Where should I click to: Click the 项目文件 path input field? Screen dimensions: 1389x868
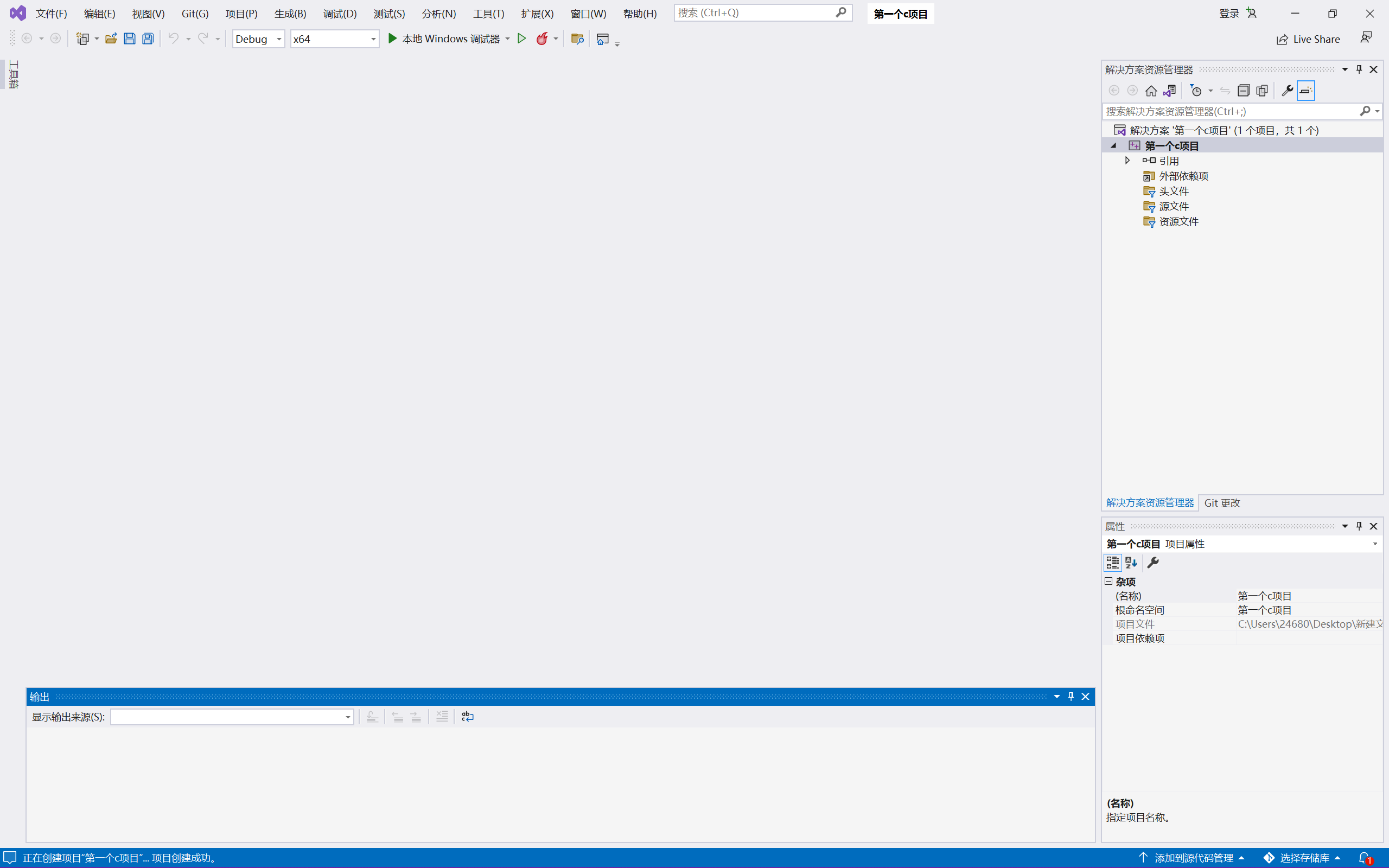tap(1310, 624)
